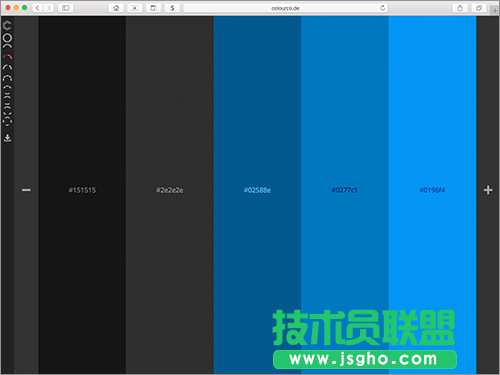Go back to previous page

pyautogui.click(x=38, y=8)
